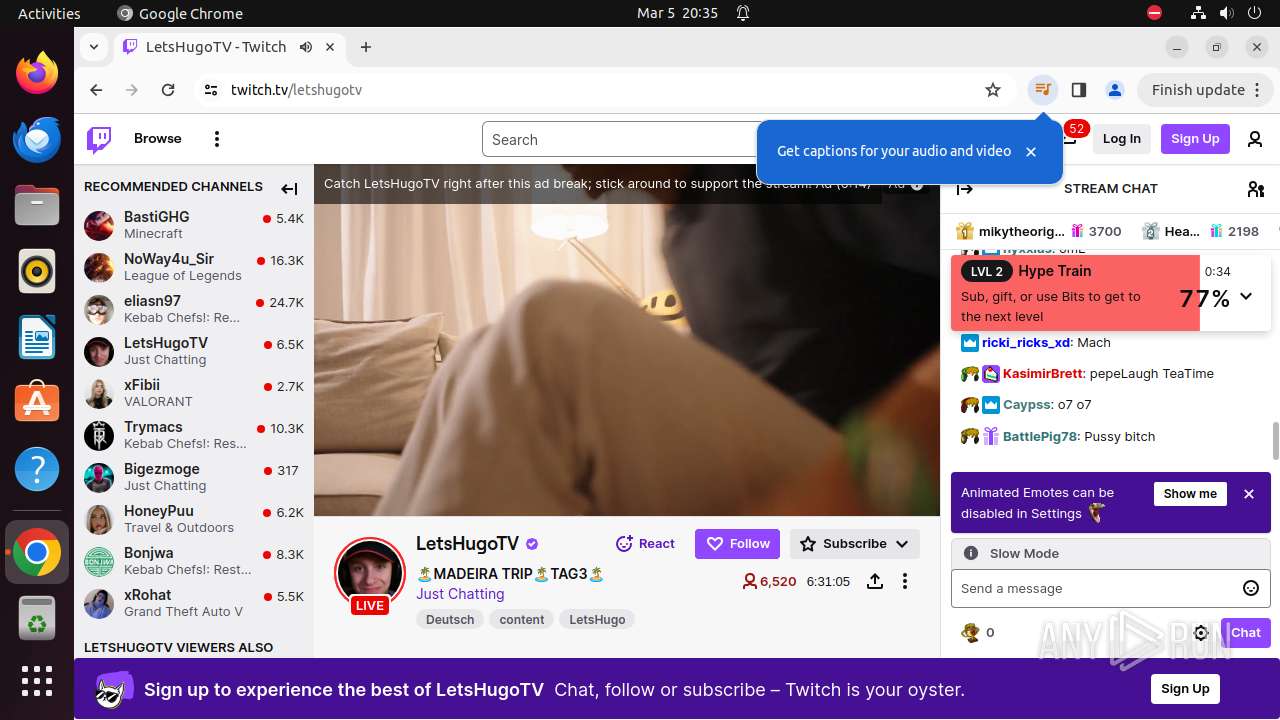Select the content tag
Screen dimensions: 1280x720
tap(522, 620)
